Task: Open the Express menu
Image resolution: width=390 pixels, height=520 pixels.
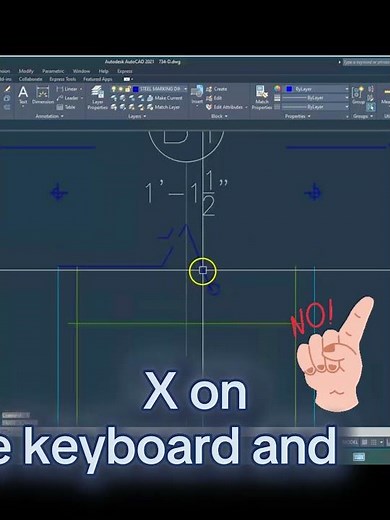Action: click(x=125, y=71)
